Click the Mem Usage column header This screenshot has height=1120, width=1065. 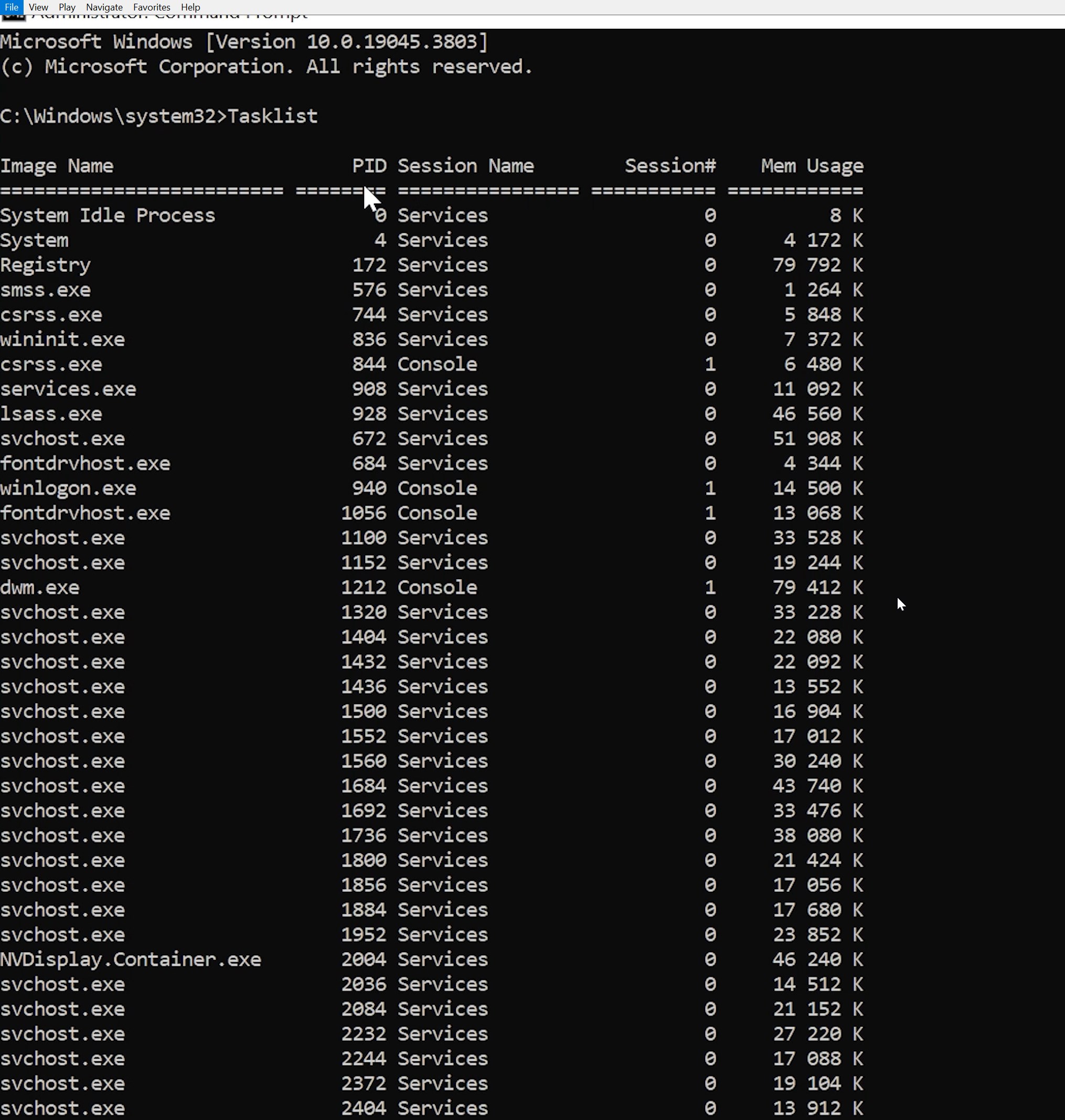[812, 166]
